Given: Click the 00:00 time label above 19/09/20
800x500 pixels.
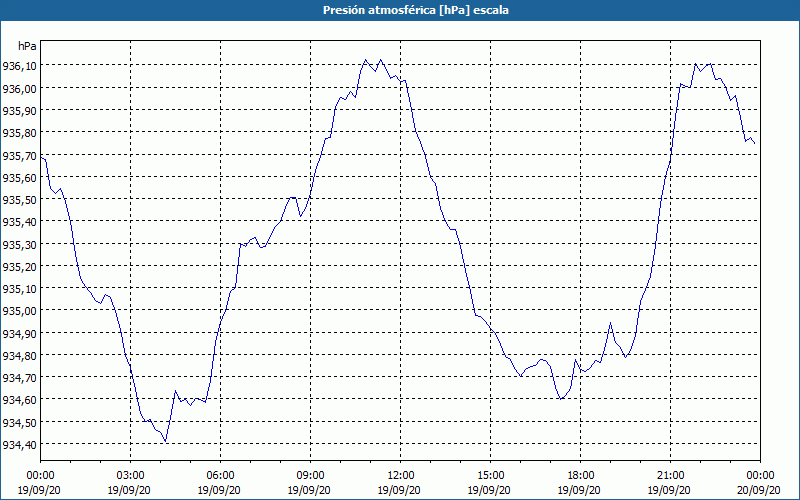Looking at the screenshot, I should [40, 476].
